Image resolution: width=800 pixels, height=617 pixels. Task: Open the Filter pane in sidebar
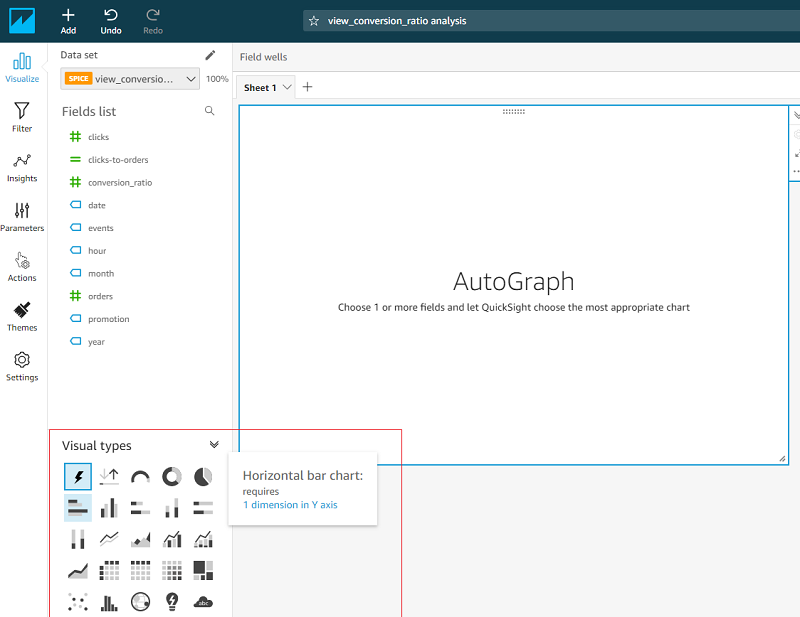[22, 117]
